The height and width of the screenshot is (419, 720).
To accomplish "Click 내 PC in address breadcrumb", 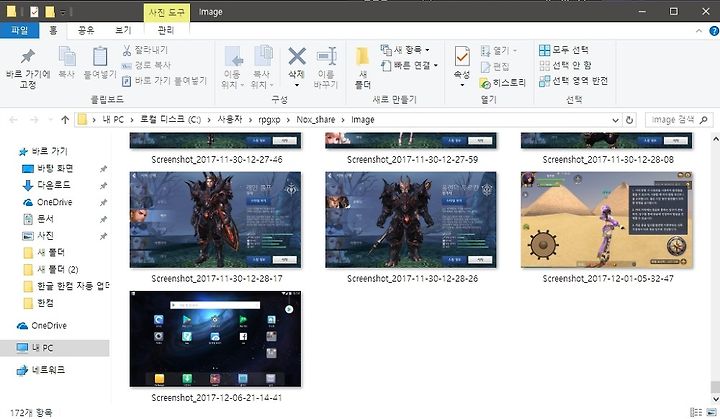I will (113, 120).
